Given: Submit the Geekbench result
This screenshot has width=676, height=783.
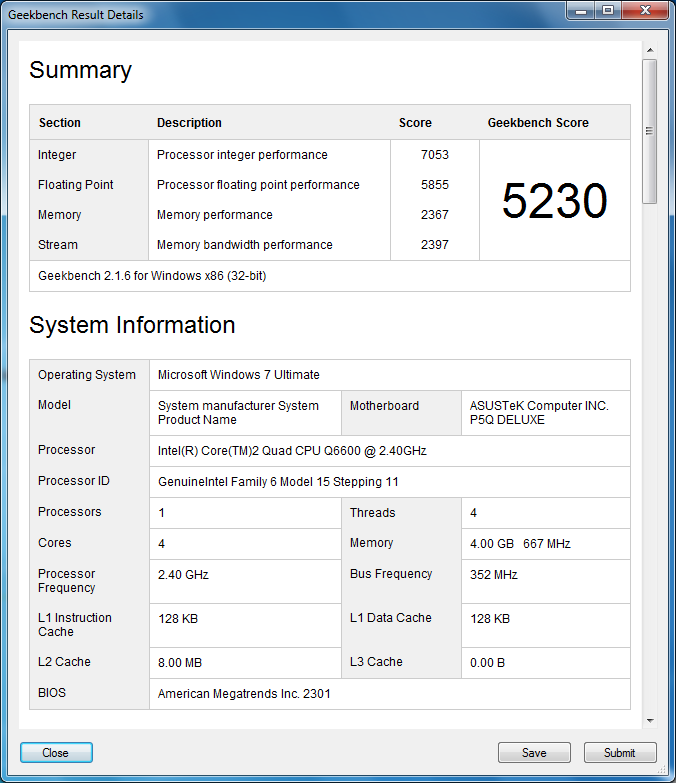Looking at the screenshot, I should point(620,753).
